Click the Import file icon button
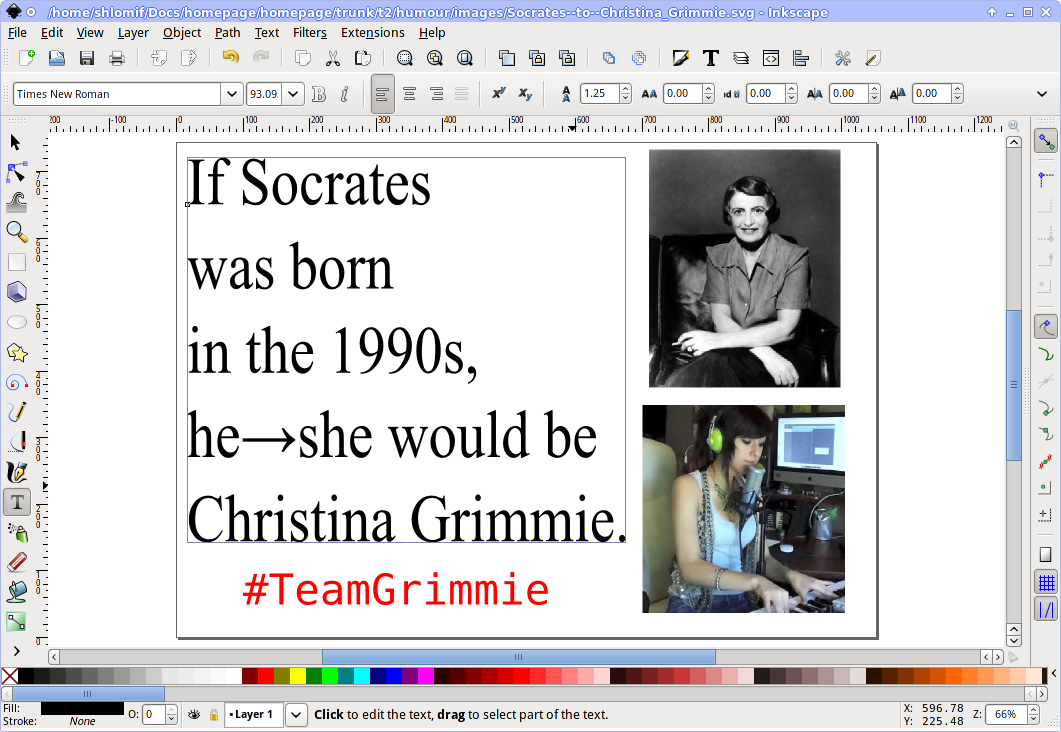 (x=159, y=58)
